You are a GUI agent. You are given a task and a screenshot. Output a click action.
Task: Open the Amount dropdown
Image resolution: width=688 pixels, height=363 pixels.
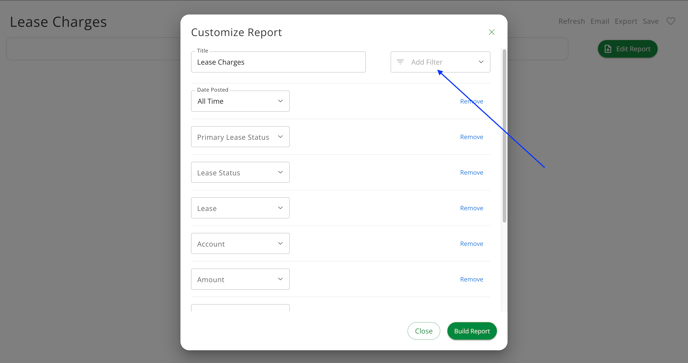click(240, 279)
